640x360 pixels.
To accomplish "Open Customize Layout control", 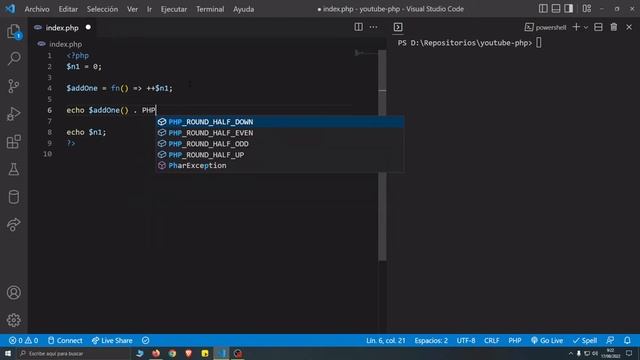I will pos(587,9).
